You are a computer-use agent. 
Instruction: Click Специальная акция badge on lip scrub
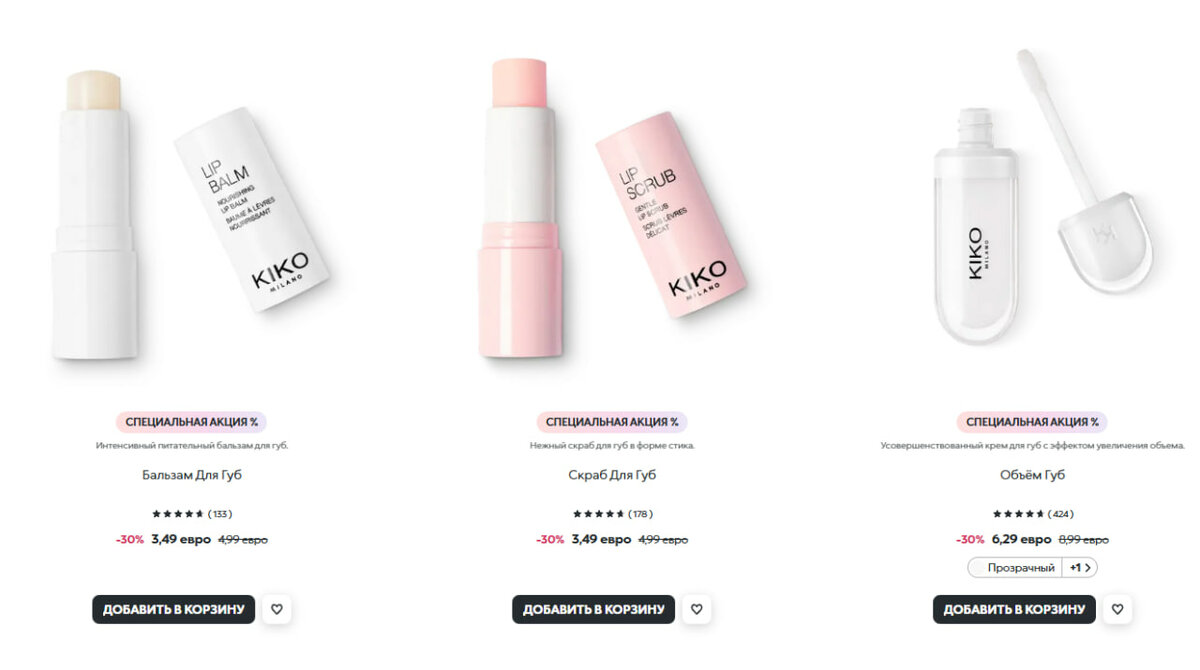[612, 422]
